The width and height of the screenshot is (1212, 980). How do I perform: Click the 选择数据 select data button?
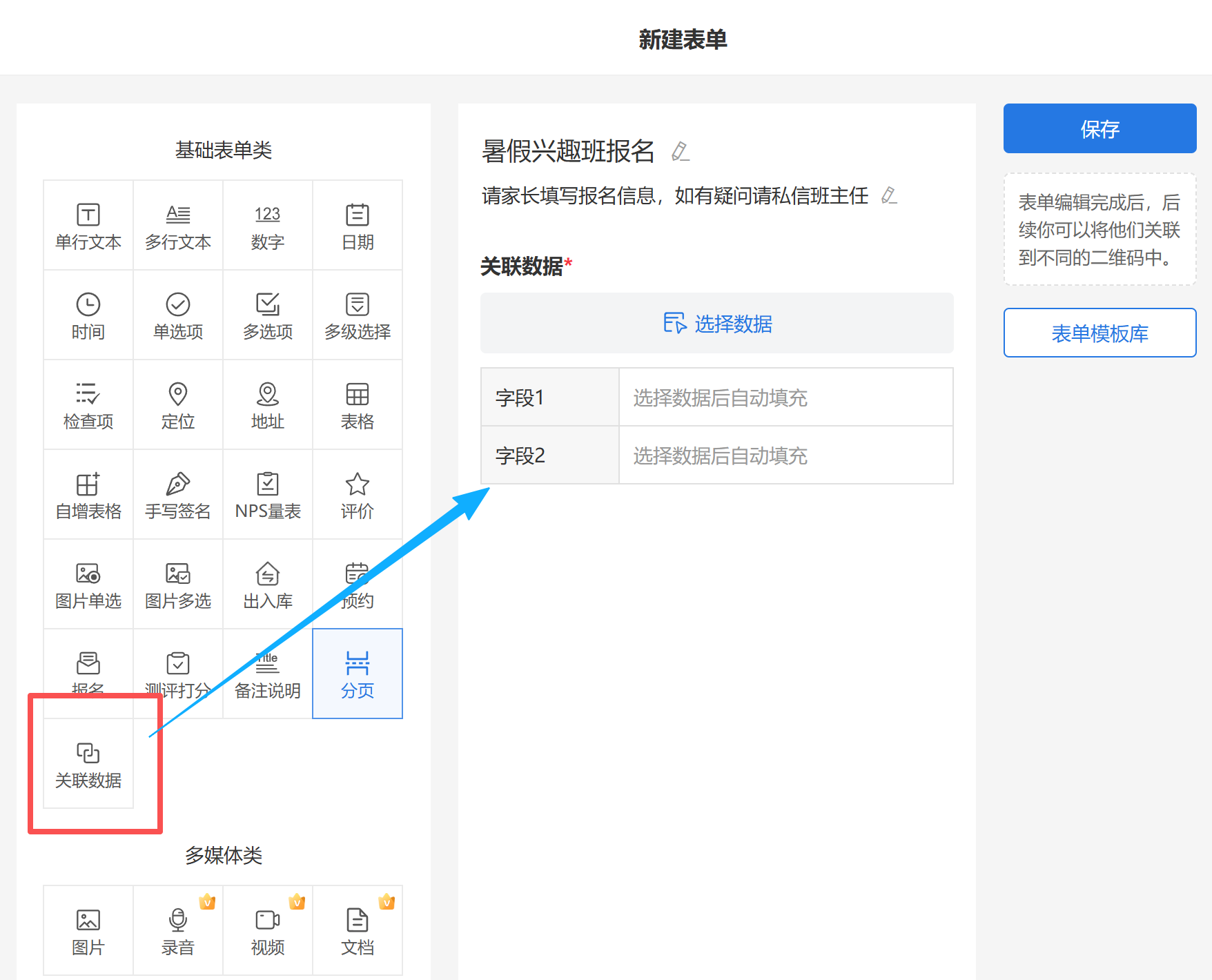pos(717,323)
